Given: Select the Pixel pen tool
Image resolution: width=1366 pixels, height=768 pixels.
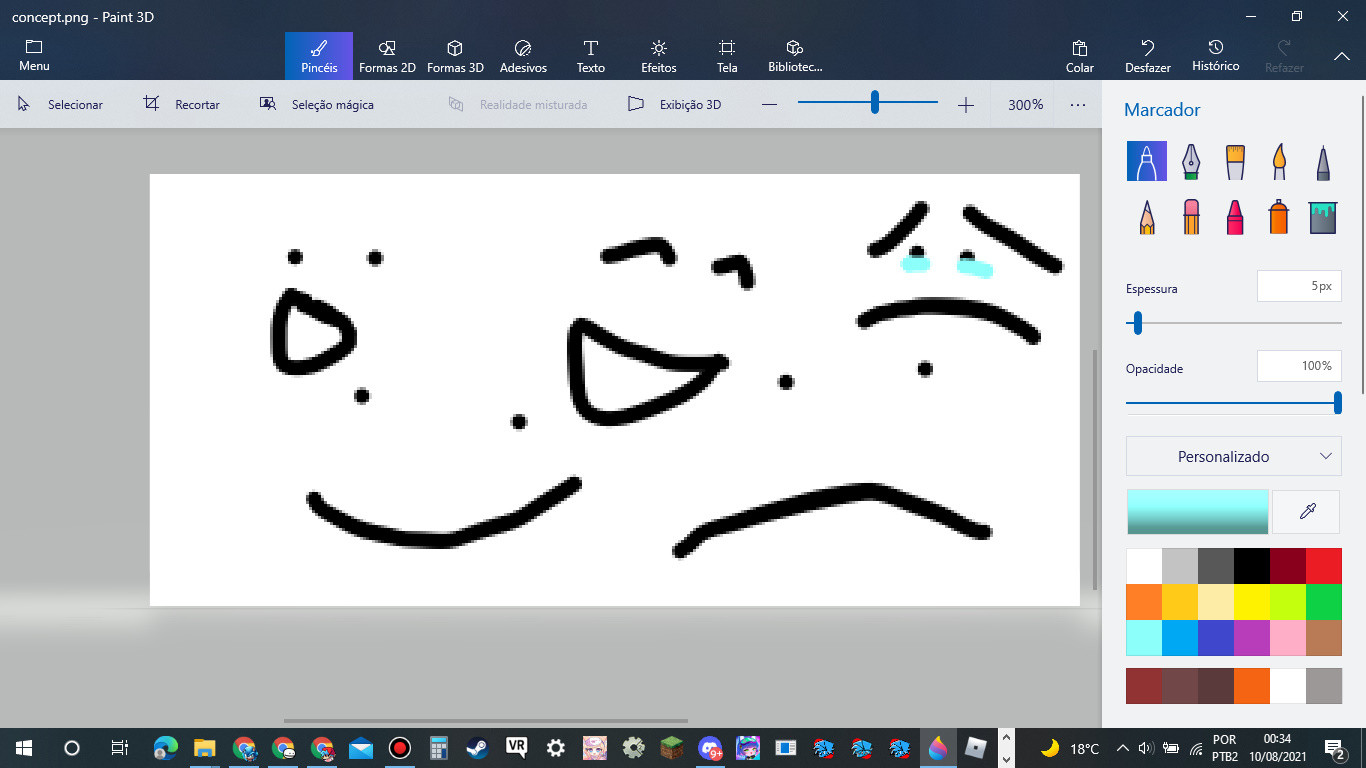Looking at the screenshot, I should click(x=1322, y=161).
